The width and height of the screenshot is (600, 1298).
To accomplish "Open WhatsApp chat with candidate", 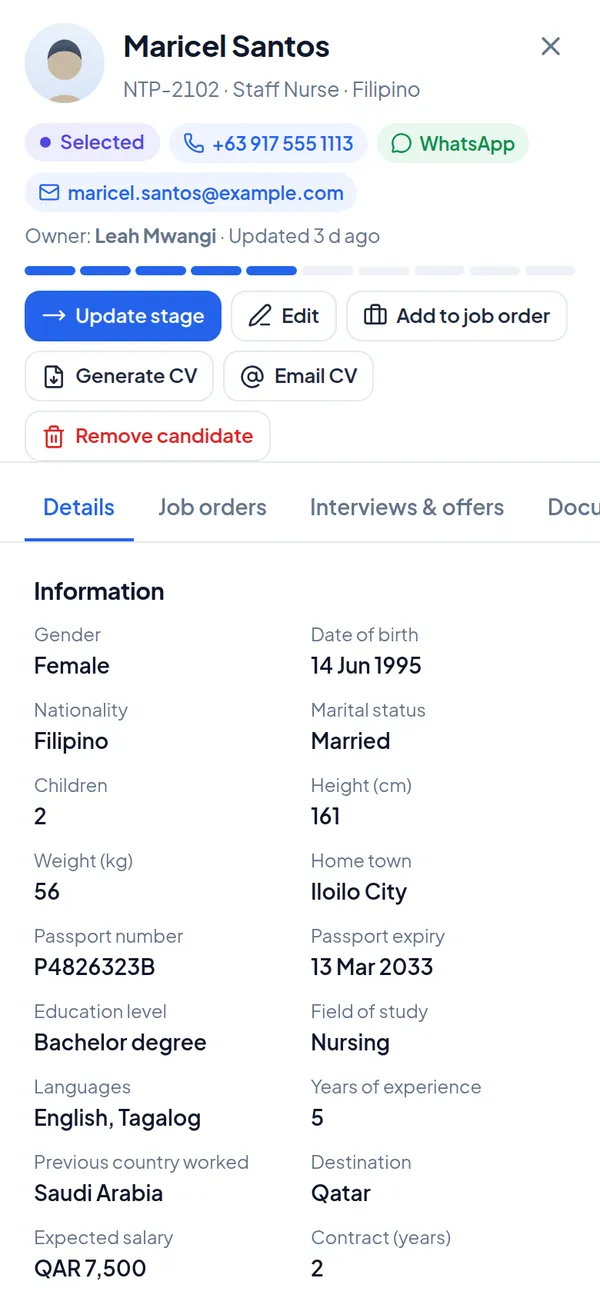I will point(452,143).
